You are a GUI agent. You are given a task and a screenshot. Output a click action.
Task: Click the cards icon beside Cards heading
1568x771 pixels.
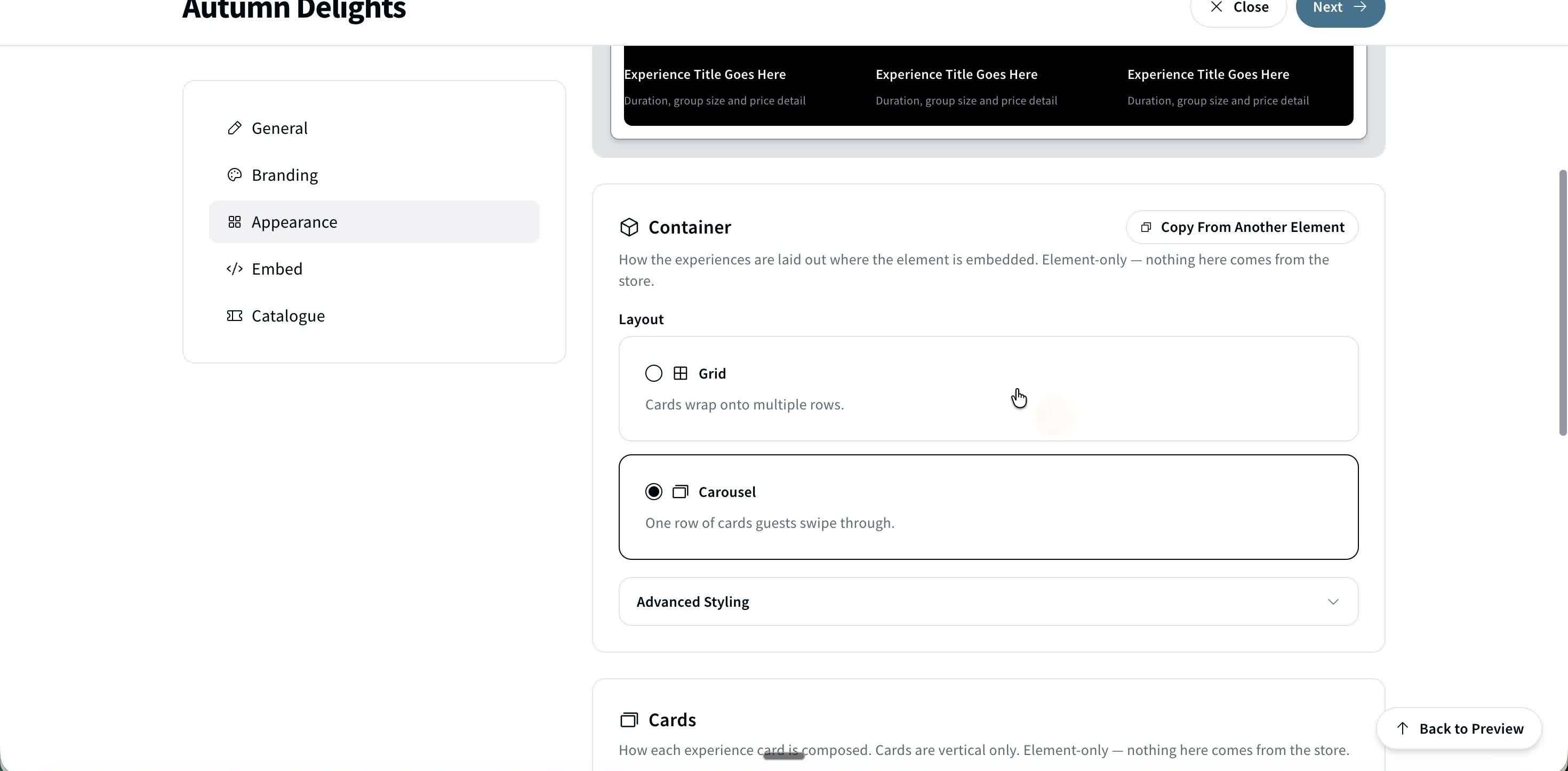pos(629,719)
